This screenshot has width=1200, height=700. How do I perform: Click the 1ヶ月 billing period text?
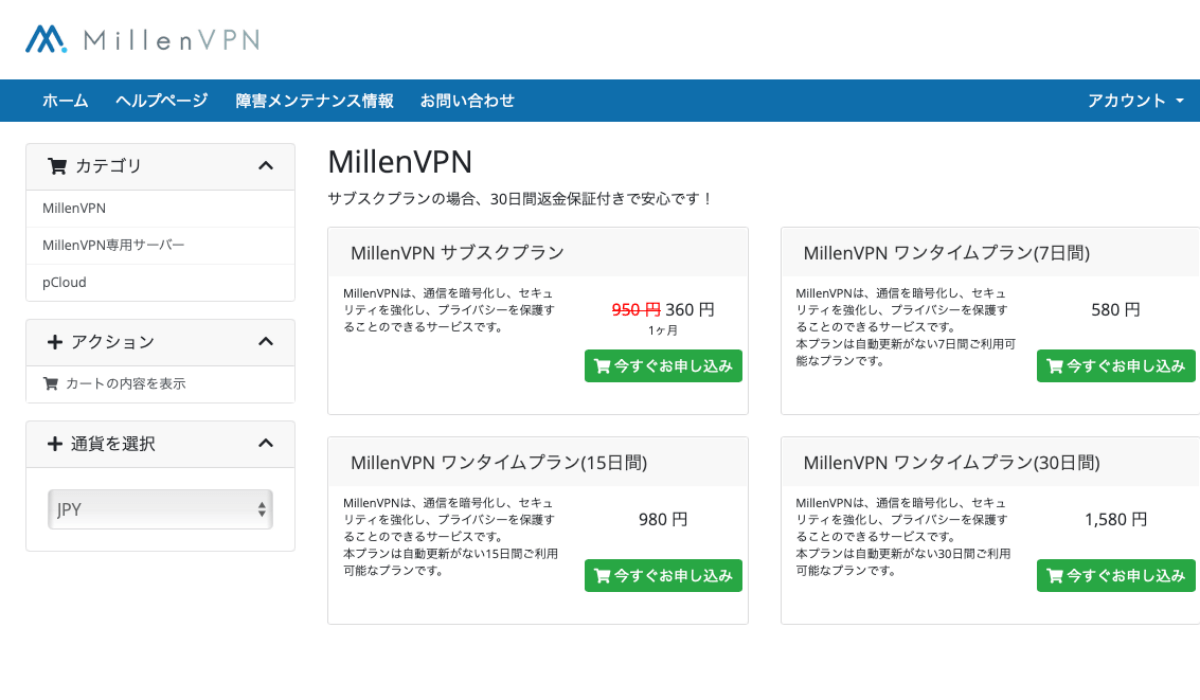coord(663,330)
